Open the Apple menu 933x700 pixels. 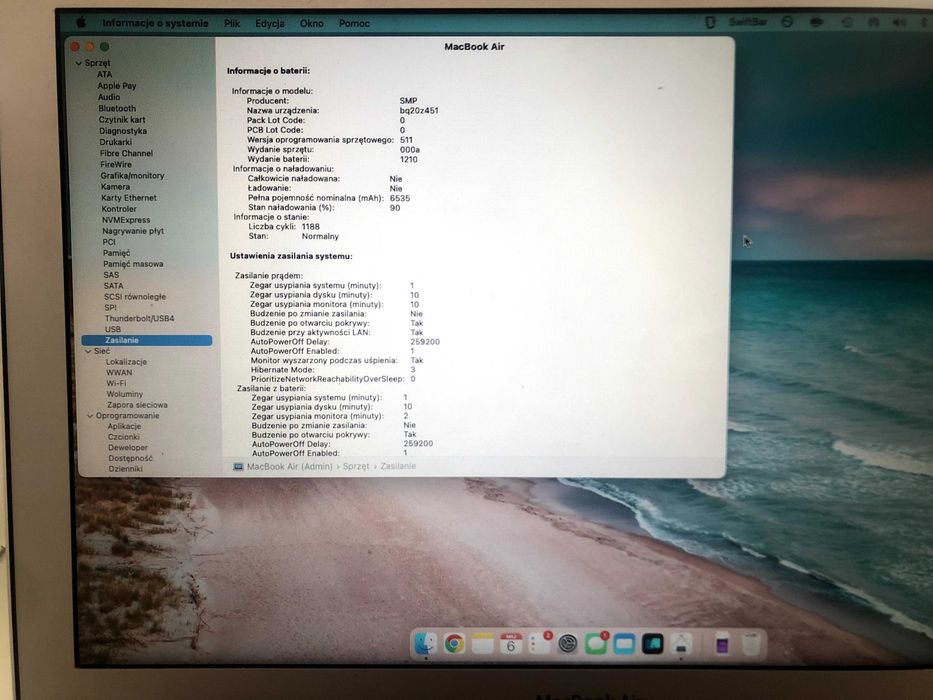tap(81, 23)
